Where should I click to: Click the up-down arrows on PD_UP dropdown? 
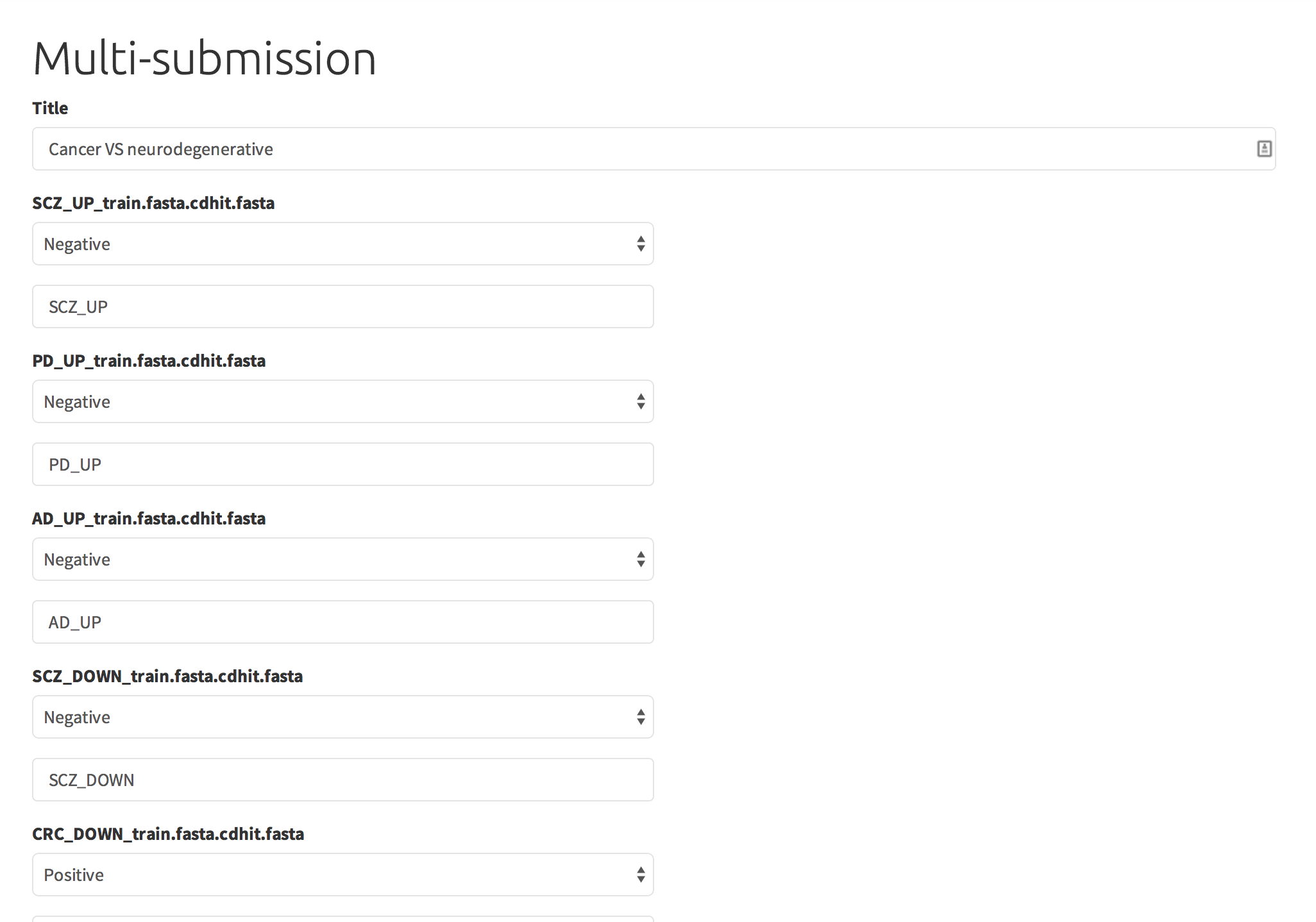640,401
